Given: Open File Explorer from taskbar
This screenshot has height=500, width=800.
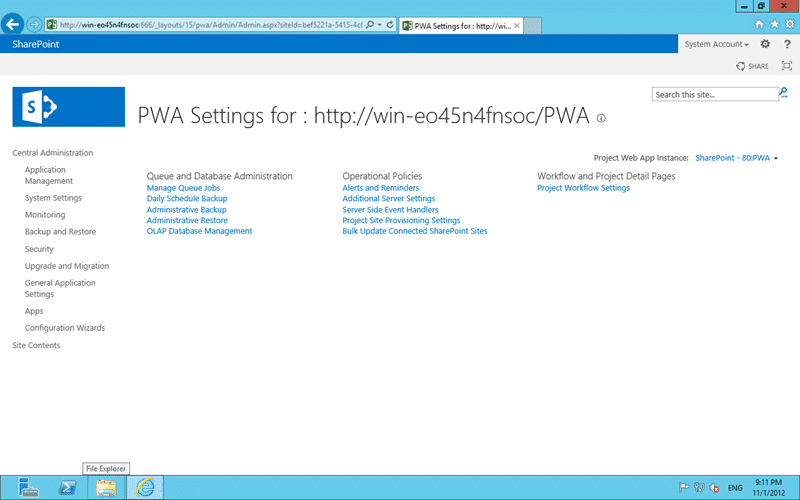Looking at the screenshot, I should pos(106,488).
